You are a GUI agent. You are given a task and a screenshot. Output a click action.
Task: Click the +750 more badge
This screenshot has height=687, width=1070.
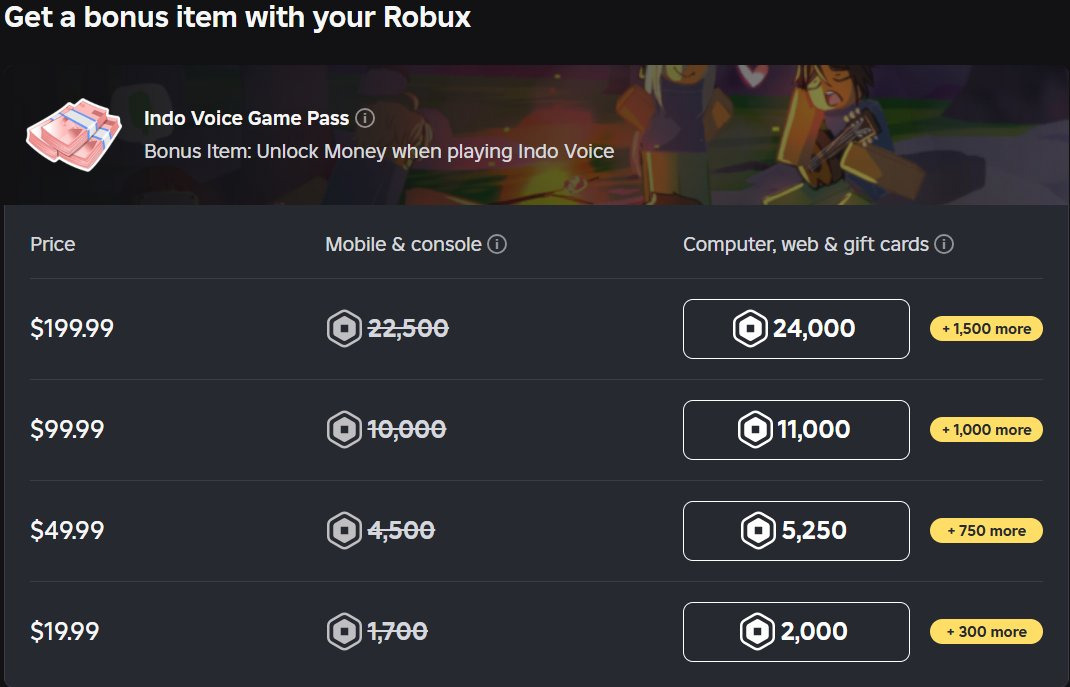point(986,530)
